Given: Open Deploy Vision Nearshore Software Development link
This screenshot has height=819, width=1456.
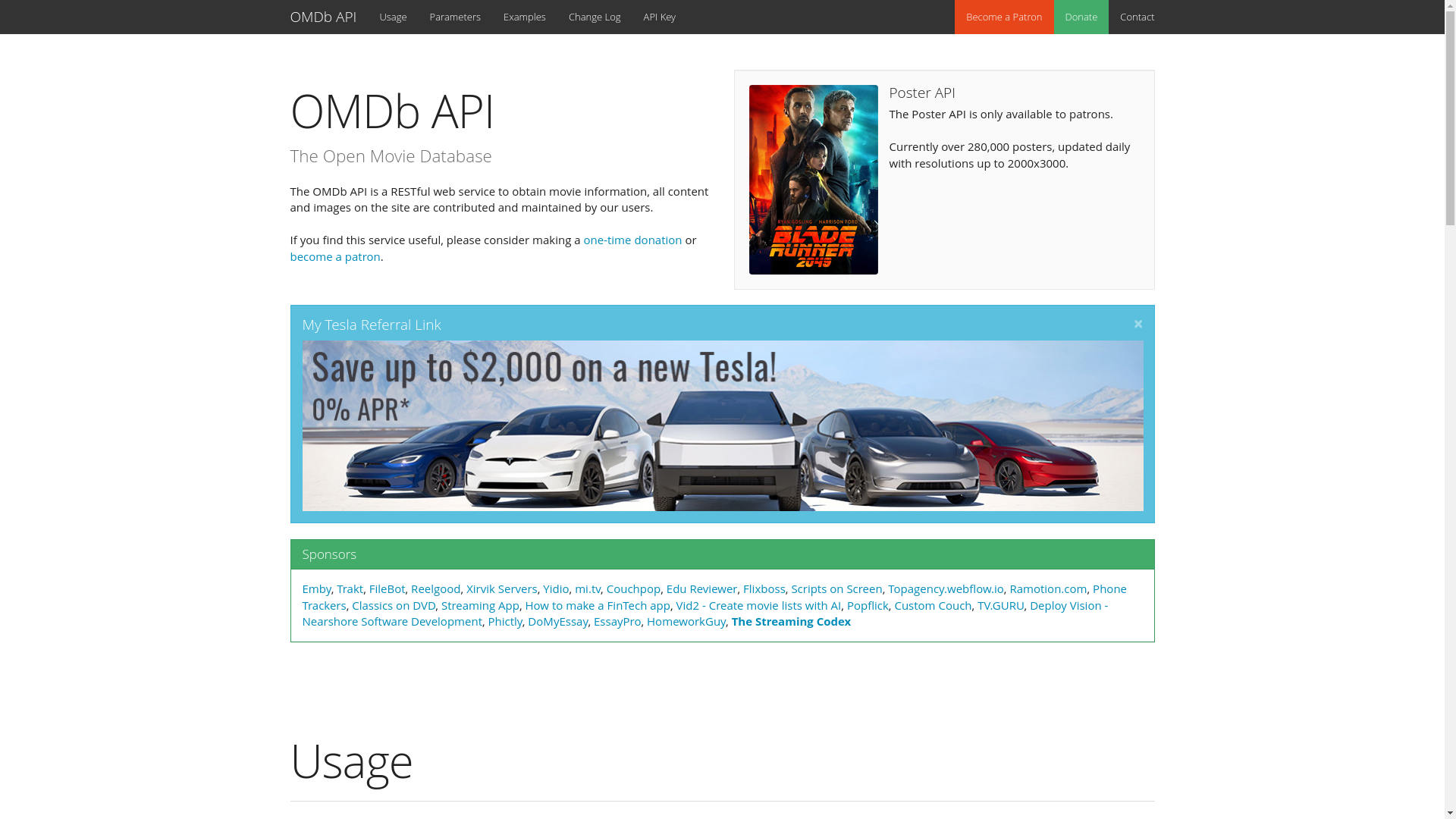Looking at the screenshot, I should [392, 621].
